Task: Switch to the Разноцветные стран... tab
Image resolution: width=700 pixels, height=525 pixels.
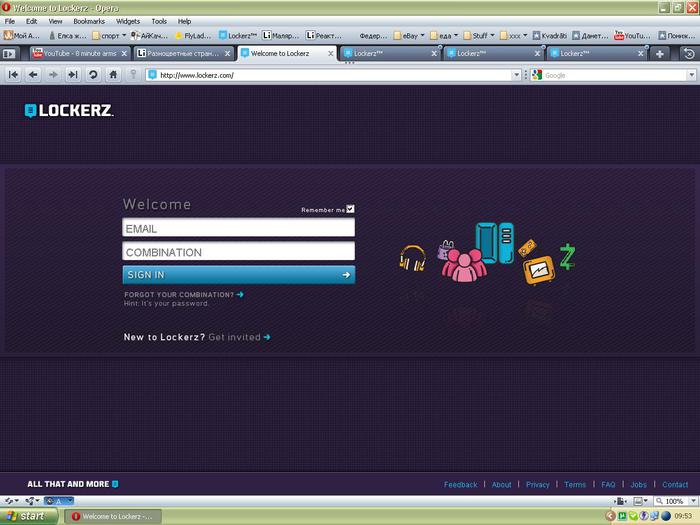Action: point(183,54)
